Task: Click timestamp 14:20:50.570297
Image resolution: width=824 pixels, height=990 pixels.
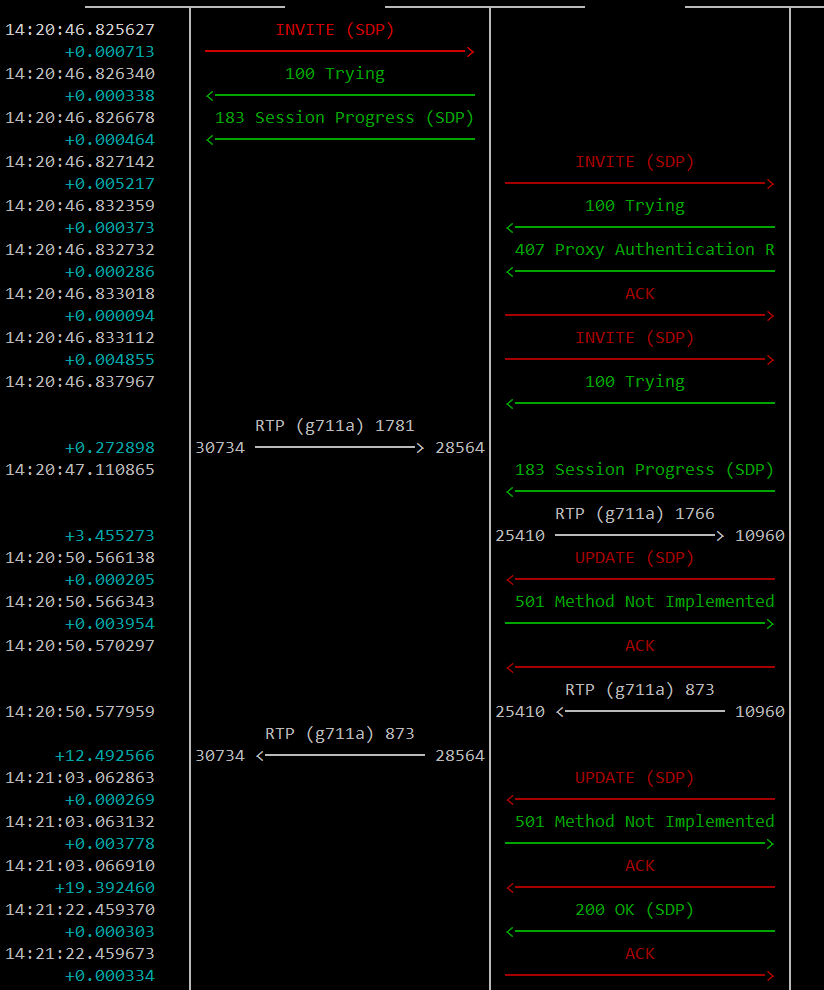Action: [x=80, y=646]
